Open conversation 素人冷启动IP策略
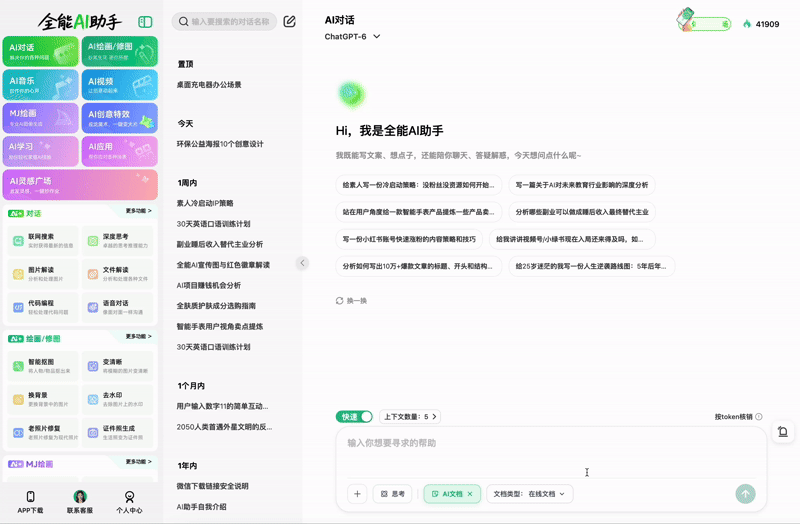This screenshot has height=524, width=800. point(205,203)
